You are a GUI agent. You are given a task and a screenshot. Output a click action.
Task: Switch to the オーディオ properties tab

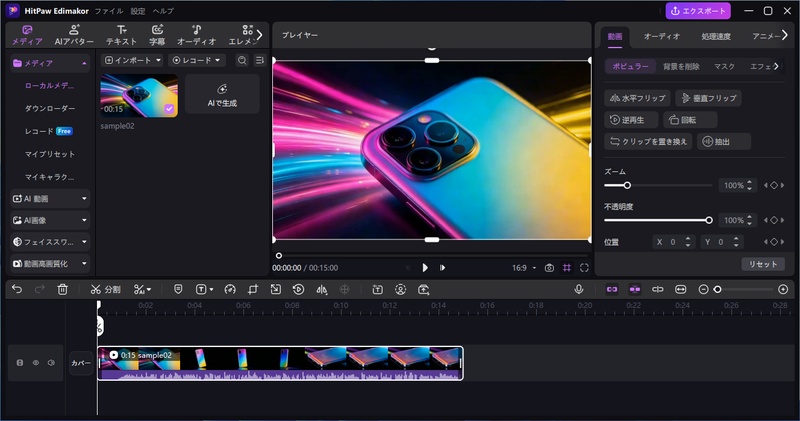[x=662, y=36]
